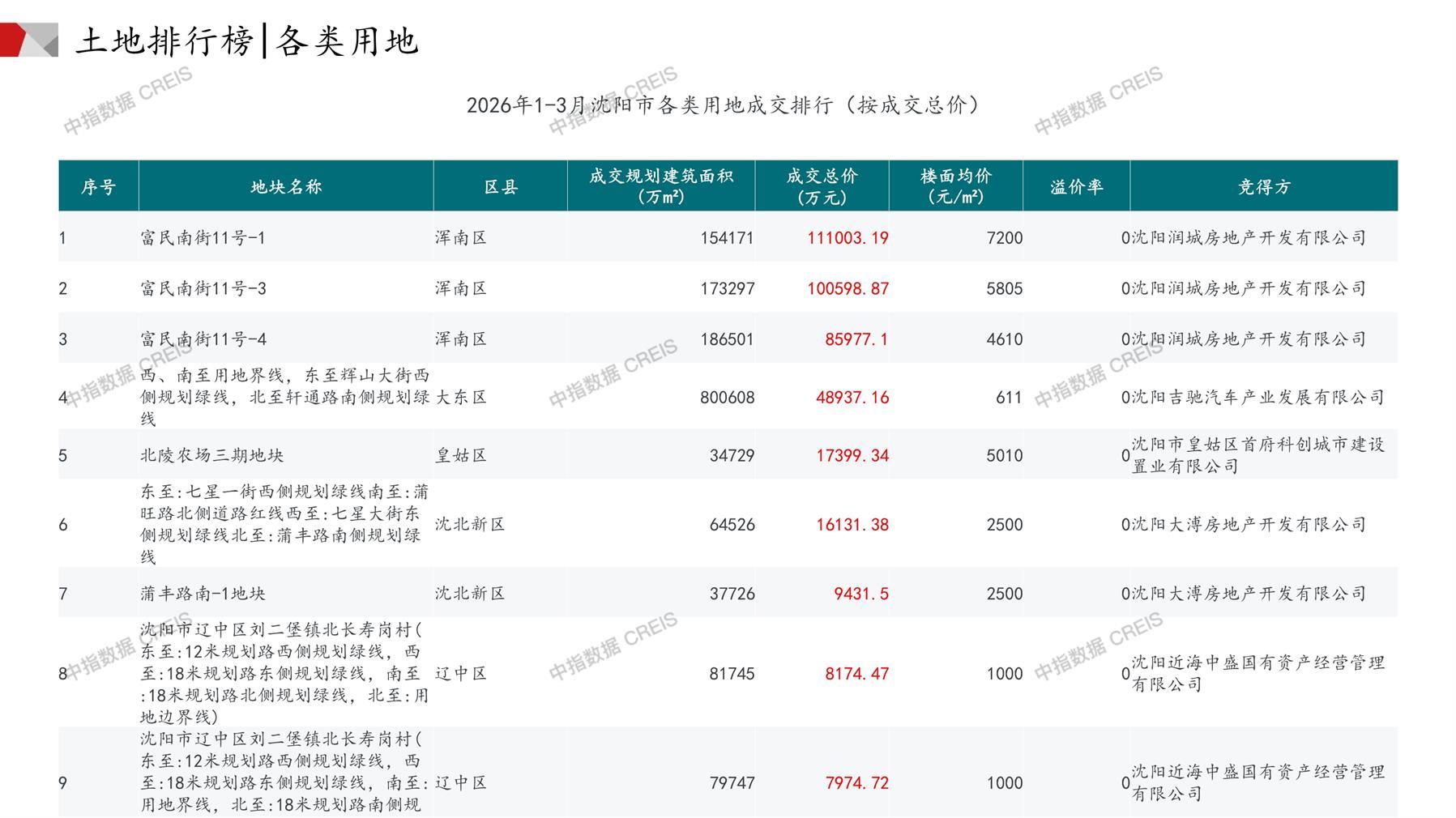The height and width of the screenshot is (818, 1456).
Task: Click the 成交规划建筑面积 column header
Action: (660, 186)
